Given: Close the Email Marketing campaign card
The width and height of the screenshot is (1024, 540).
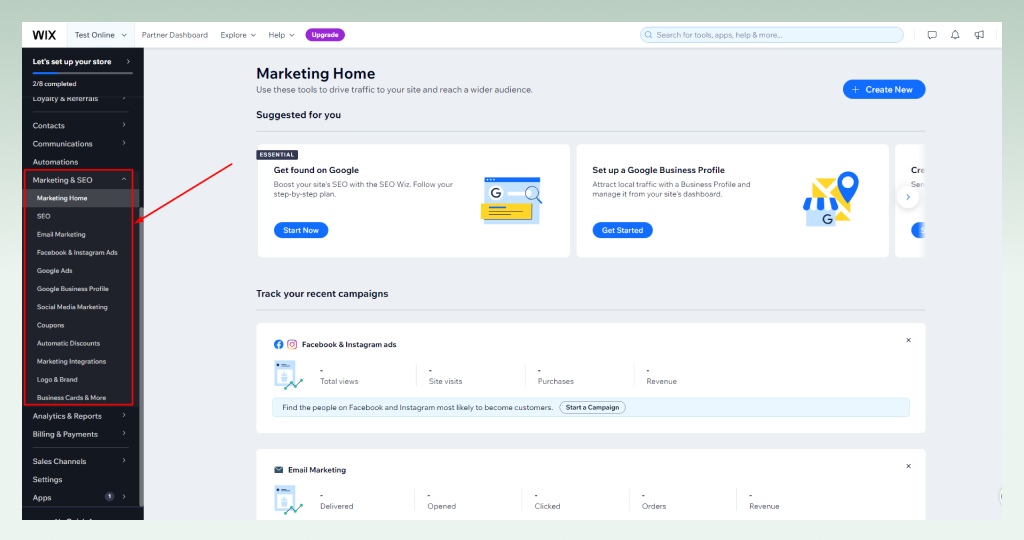Looking at the screenshot, I should coord(908,466).
